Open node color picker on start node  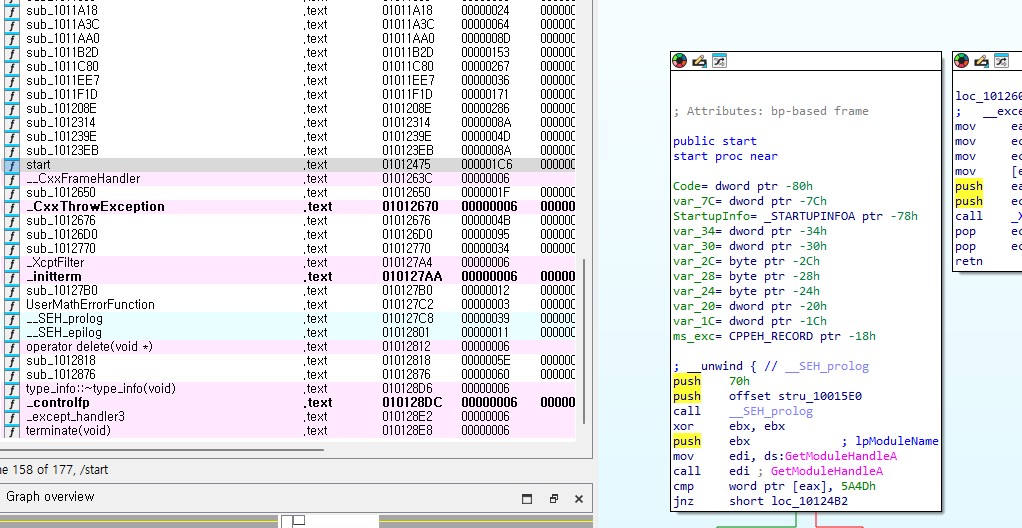pyautogui.click(x=679, y=61)
